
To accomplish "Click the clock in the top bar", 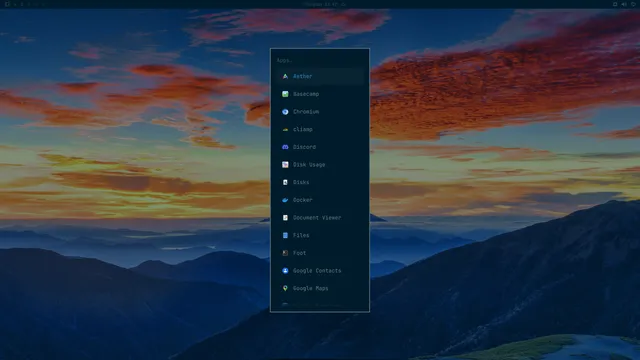I will tap(324, 4).
